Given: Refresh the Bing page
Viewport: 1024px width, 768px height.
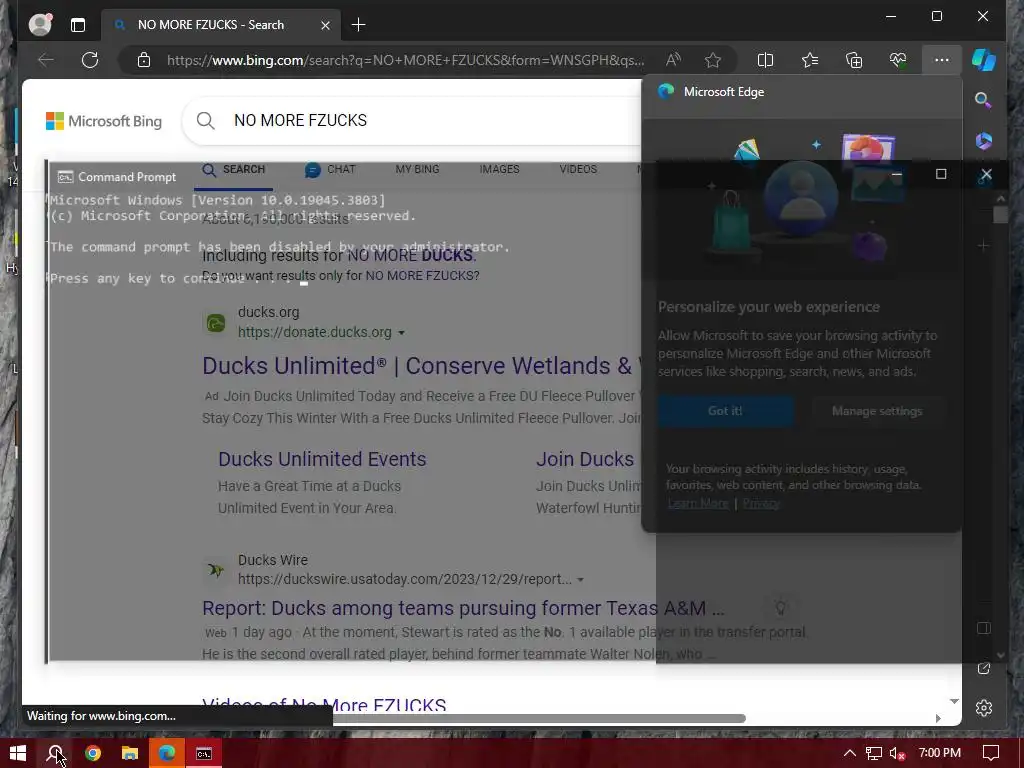Looking at the screenshot, I should 90,60.
